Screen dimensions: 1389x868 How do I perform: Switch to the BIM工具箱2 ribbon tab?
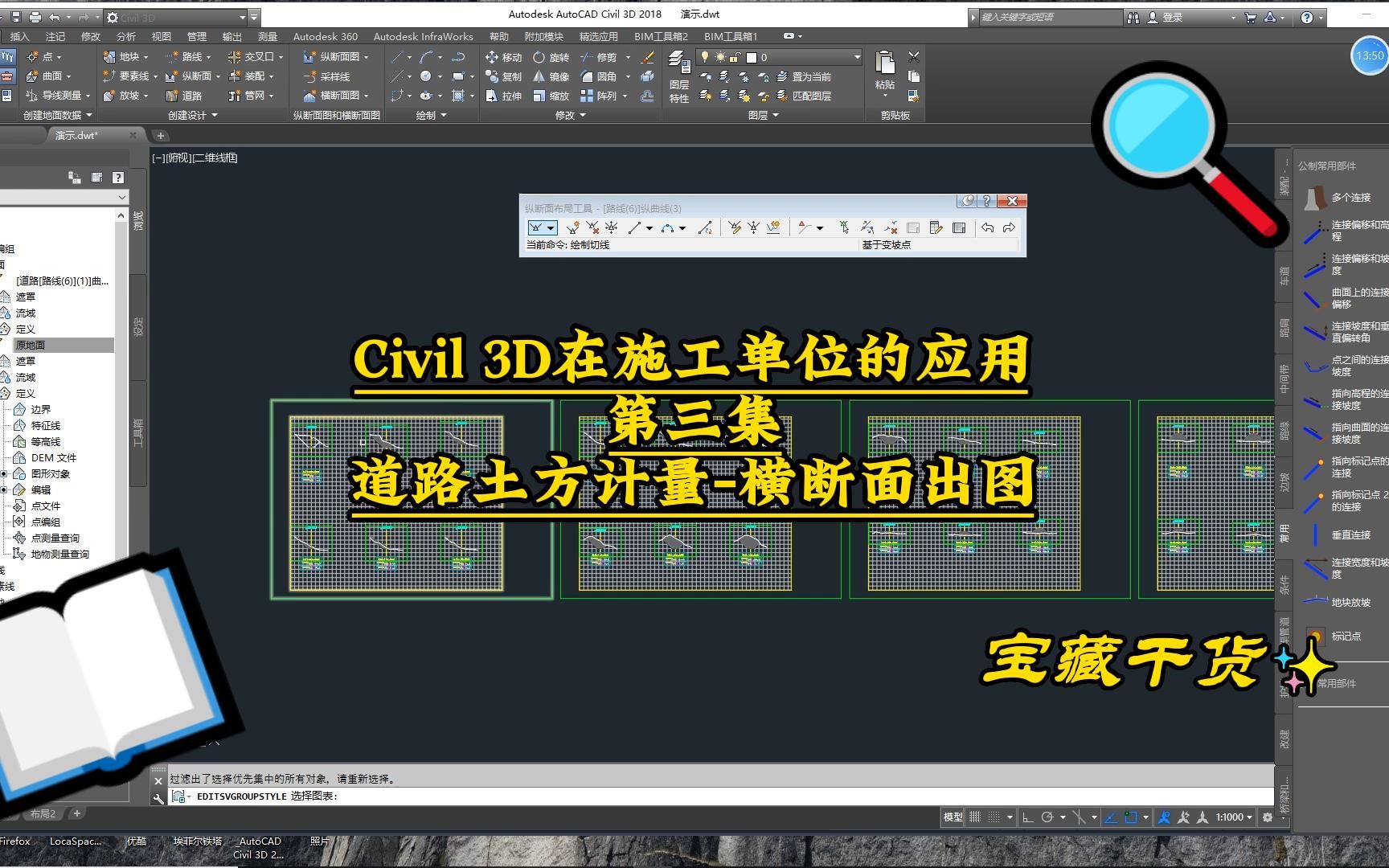[660, 35]
